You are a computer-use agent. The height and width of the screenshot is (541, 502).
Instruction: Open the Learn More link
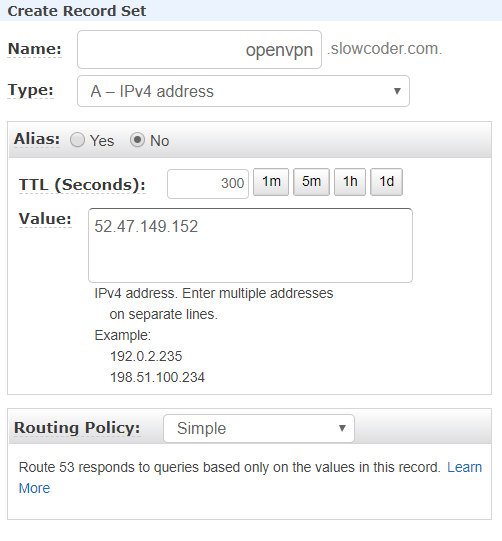[x=464, y=467]
